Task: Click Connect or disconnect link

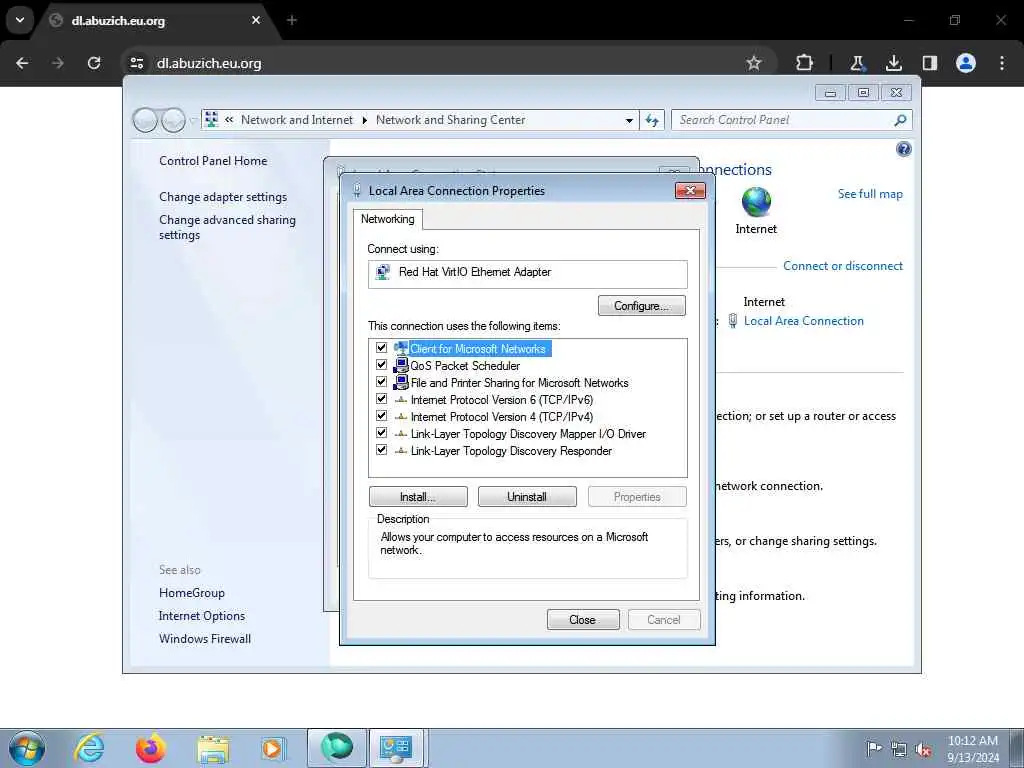Action: 842,266
